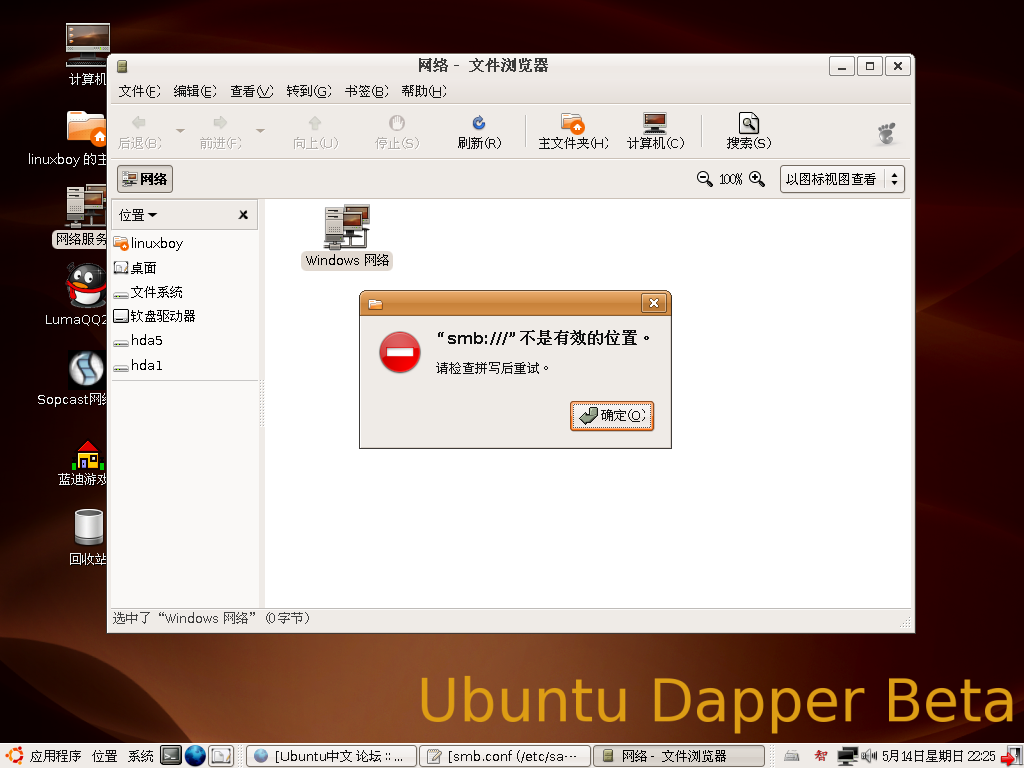Zoom in with the magnifier plus icon
The width and height of the screenshot is (1024, 768).
tap(756, 178)
